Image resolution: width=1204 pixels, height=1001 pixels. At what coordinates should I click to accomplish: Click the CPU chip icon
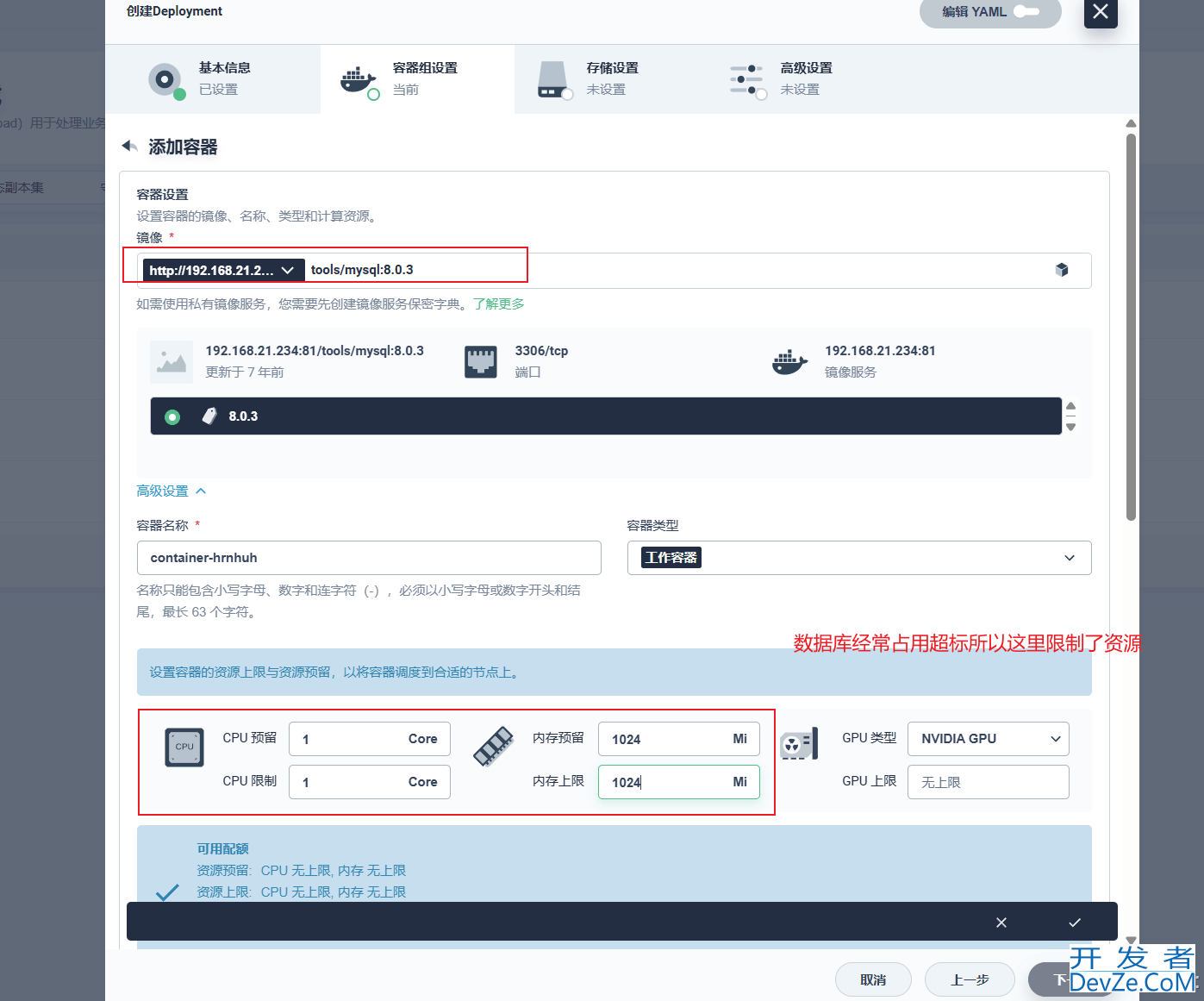(x=184, y=748)
